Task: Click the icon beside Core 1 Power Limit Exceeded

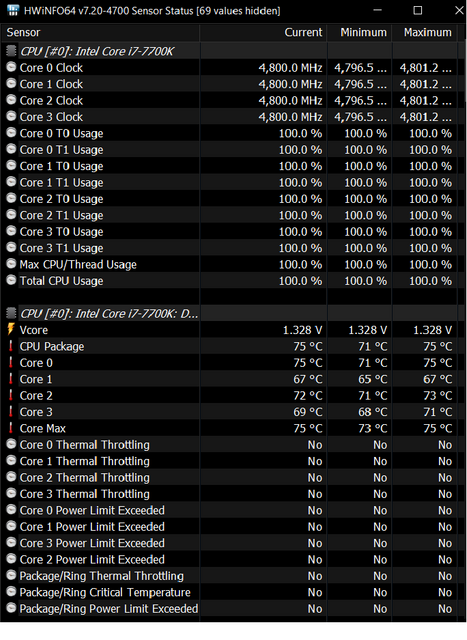Action: pyautogui.click(x=11, y=526)
